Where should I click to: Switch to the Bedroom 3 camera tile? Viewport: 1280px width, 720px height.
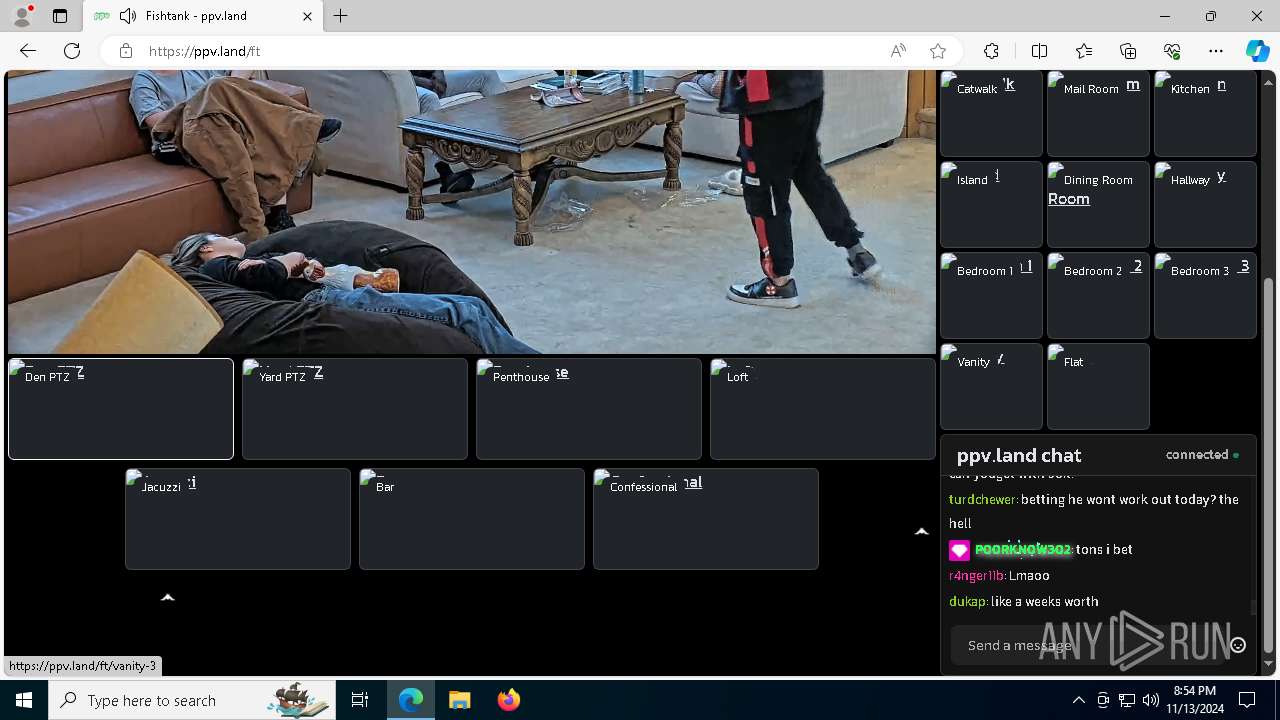point(1205,295)
